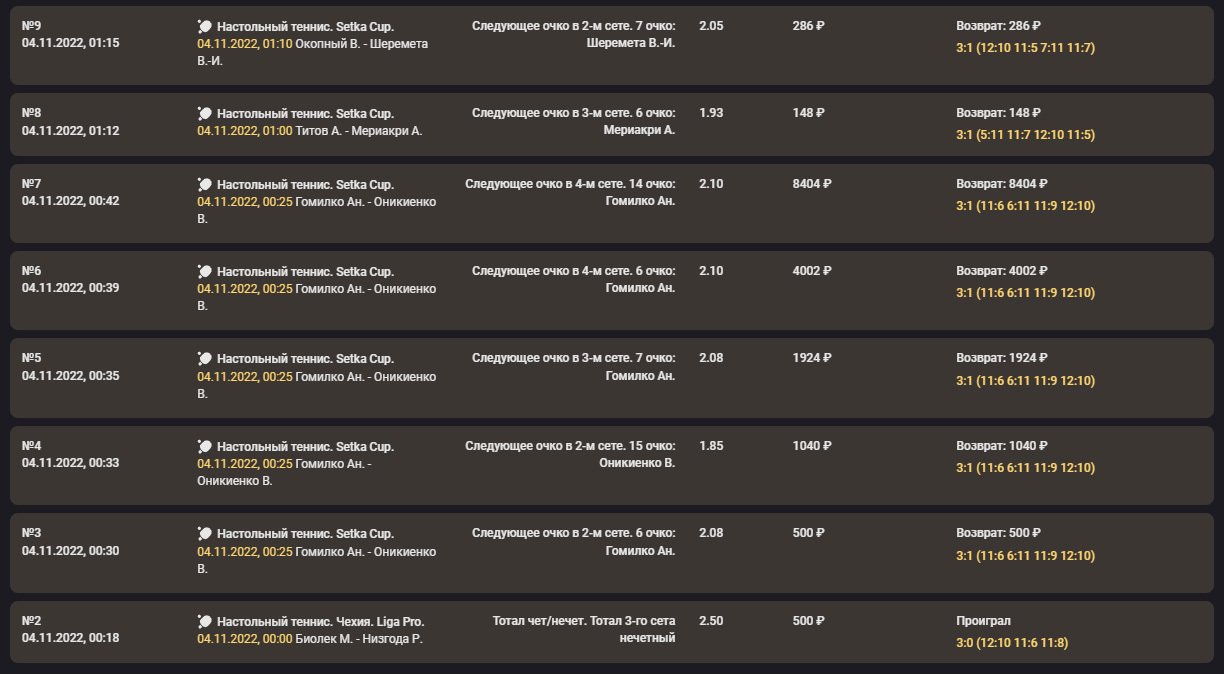This screenshot has width=1224, height=674.
Task: Click the 8404 ₽ stake amount
Action: (812, 184)
